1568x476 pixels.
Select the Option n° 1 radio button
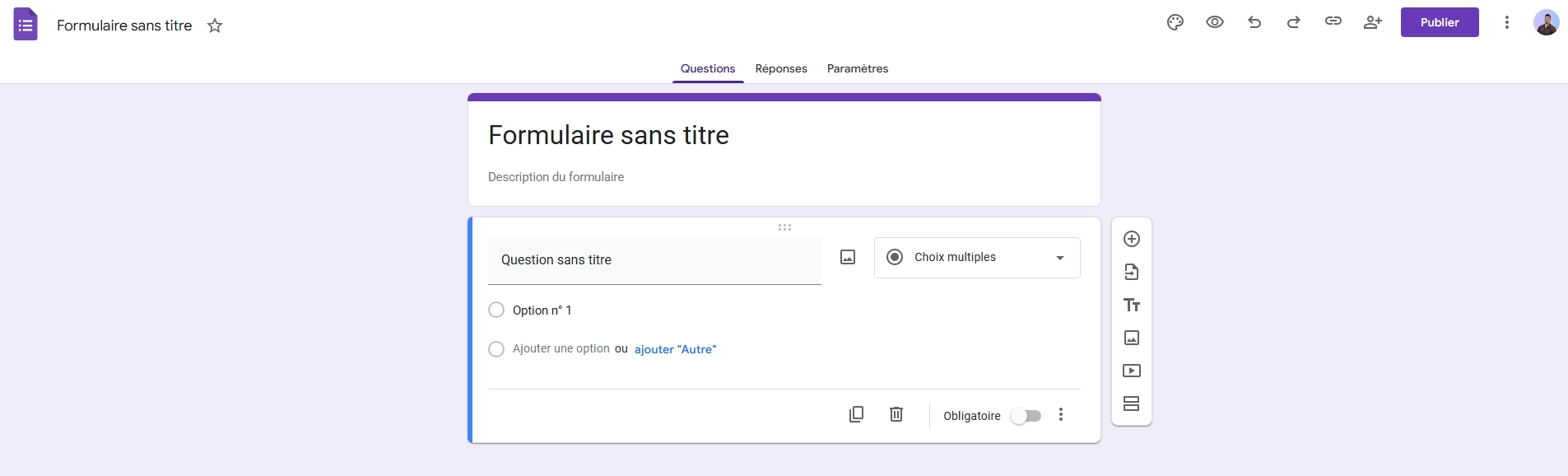[496, 310]
